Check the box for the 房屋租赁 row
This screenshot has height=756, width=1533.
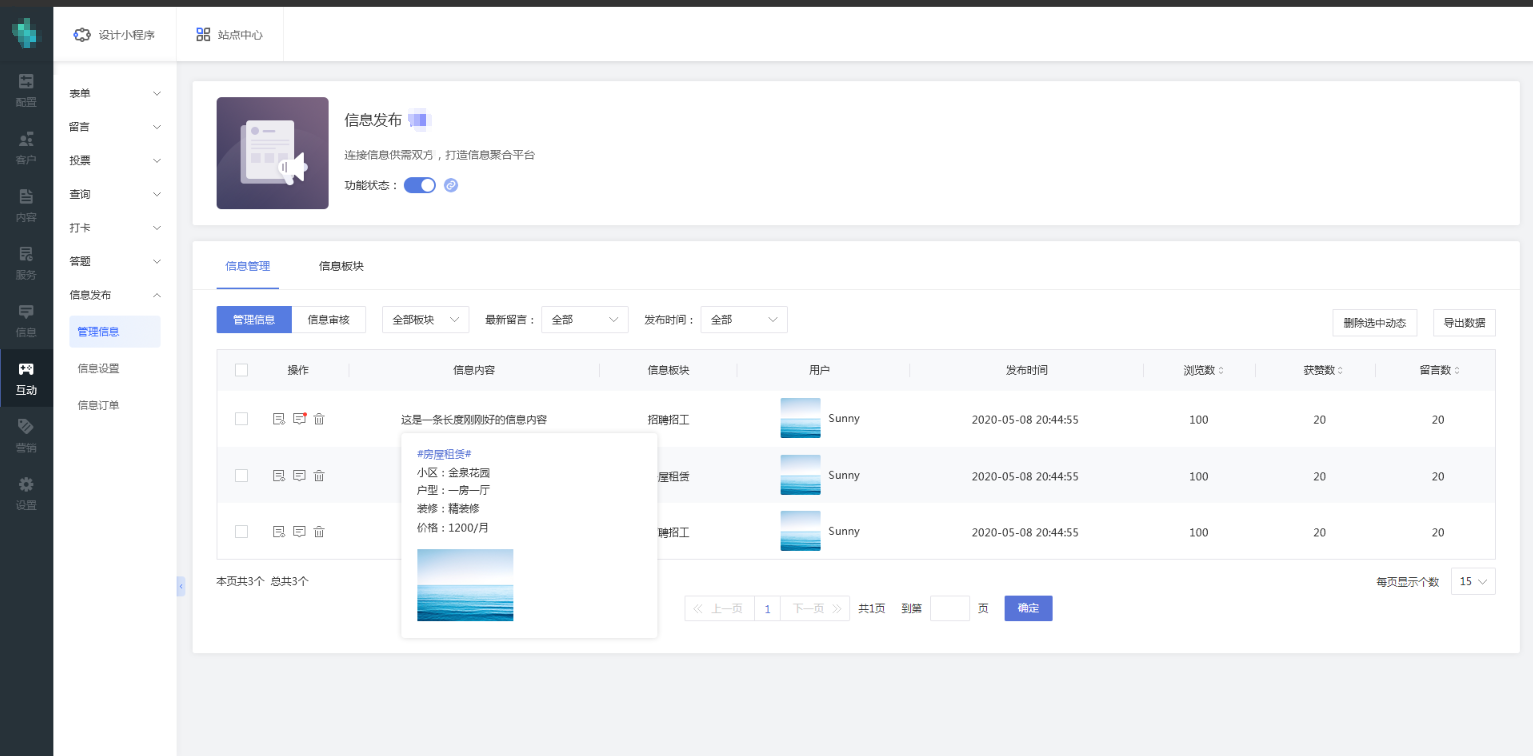[x=241, y=475]
